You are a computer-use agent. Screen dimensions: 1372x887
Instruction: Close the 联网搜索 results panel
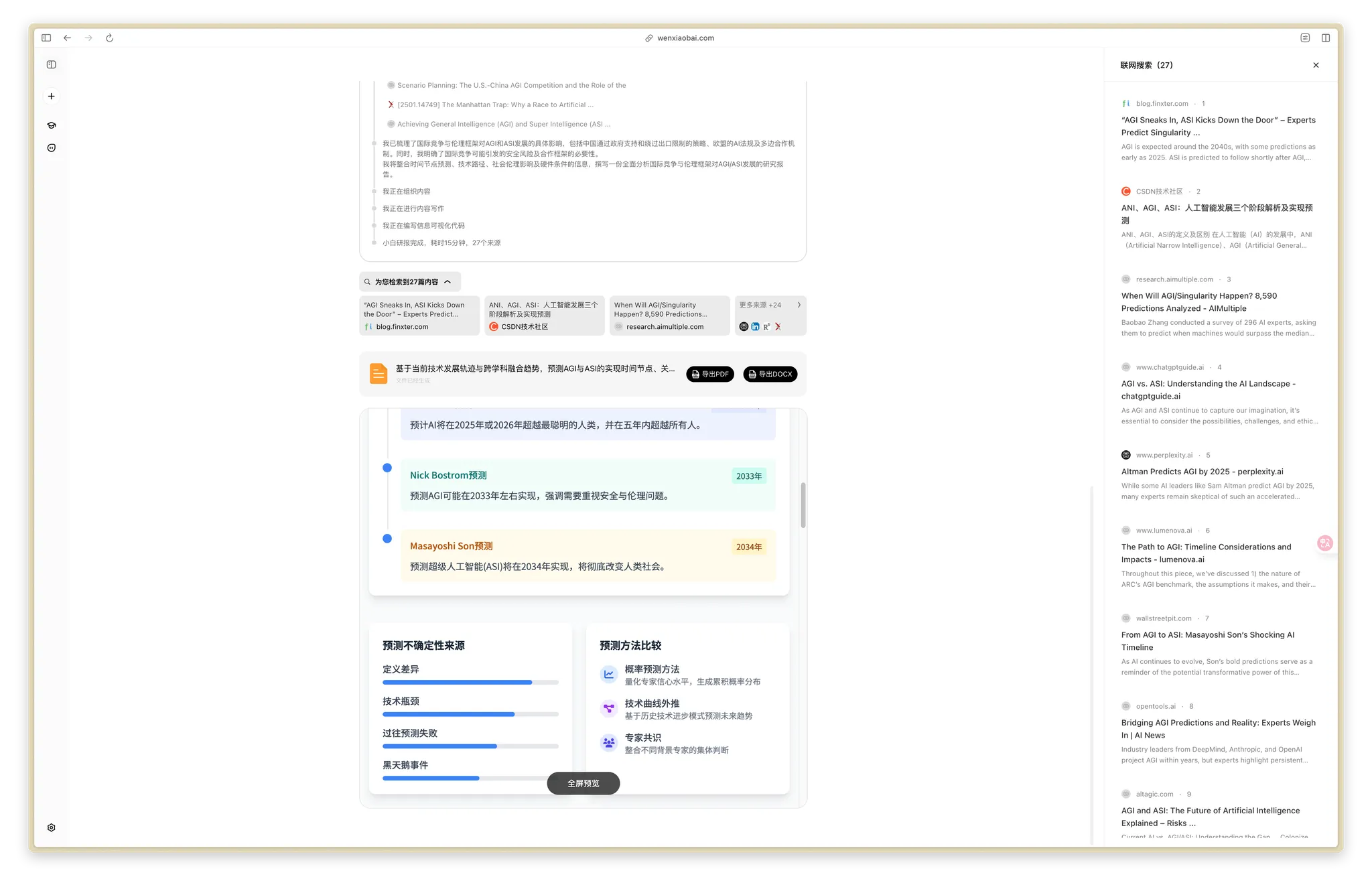pyautogui.click(x=1316, y=65)
